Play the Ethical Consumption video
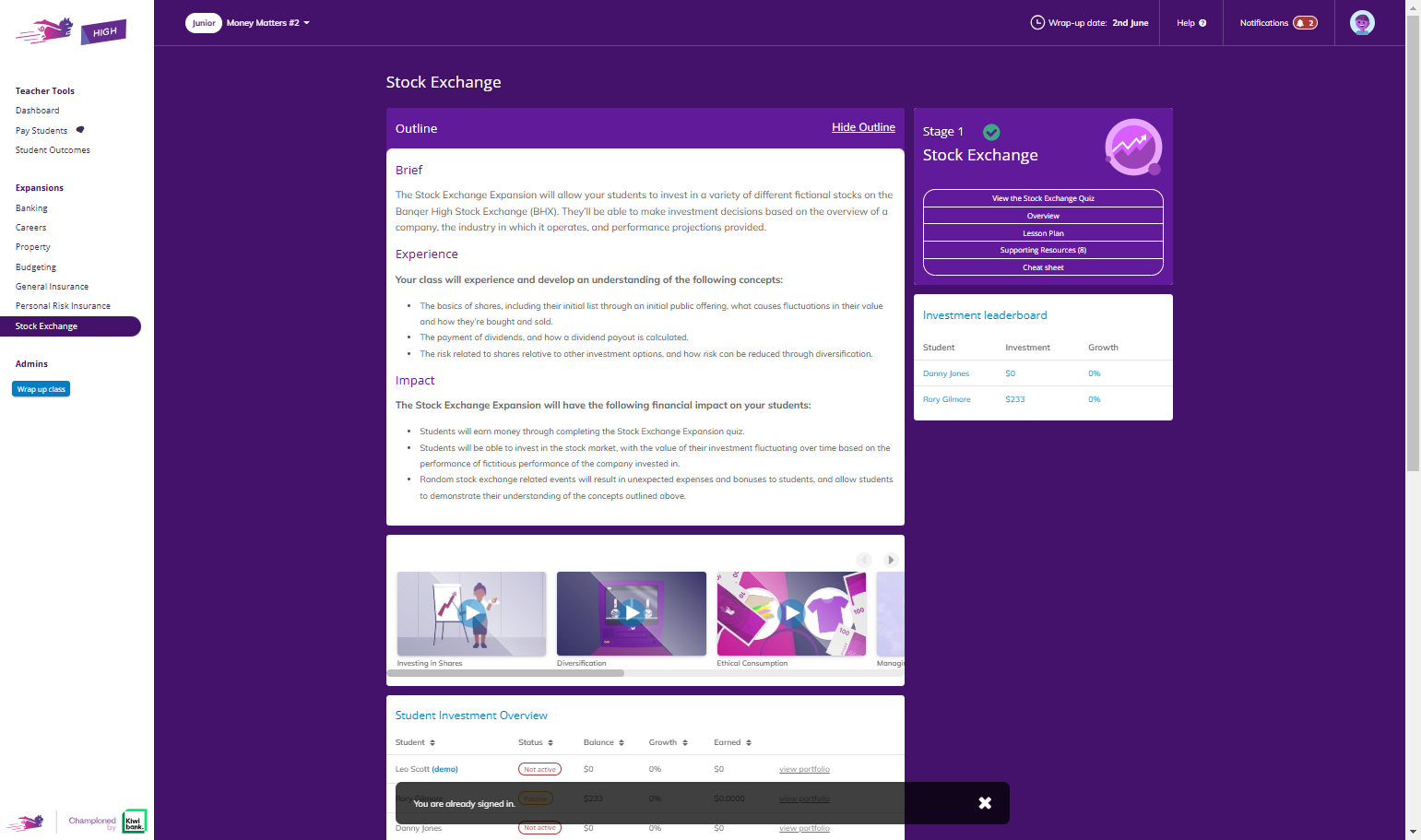Viewport: 1421px width, 840px height. coord(791,613)
